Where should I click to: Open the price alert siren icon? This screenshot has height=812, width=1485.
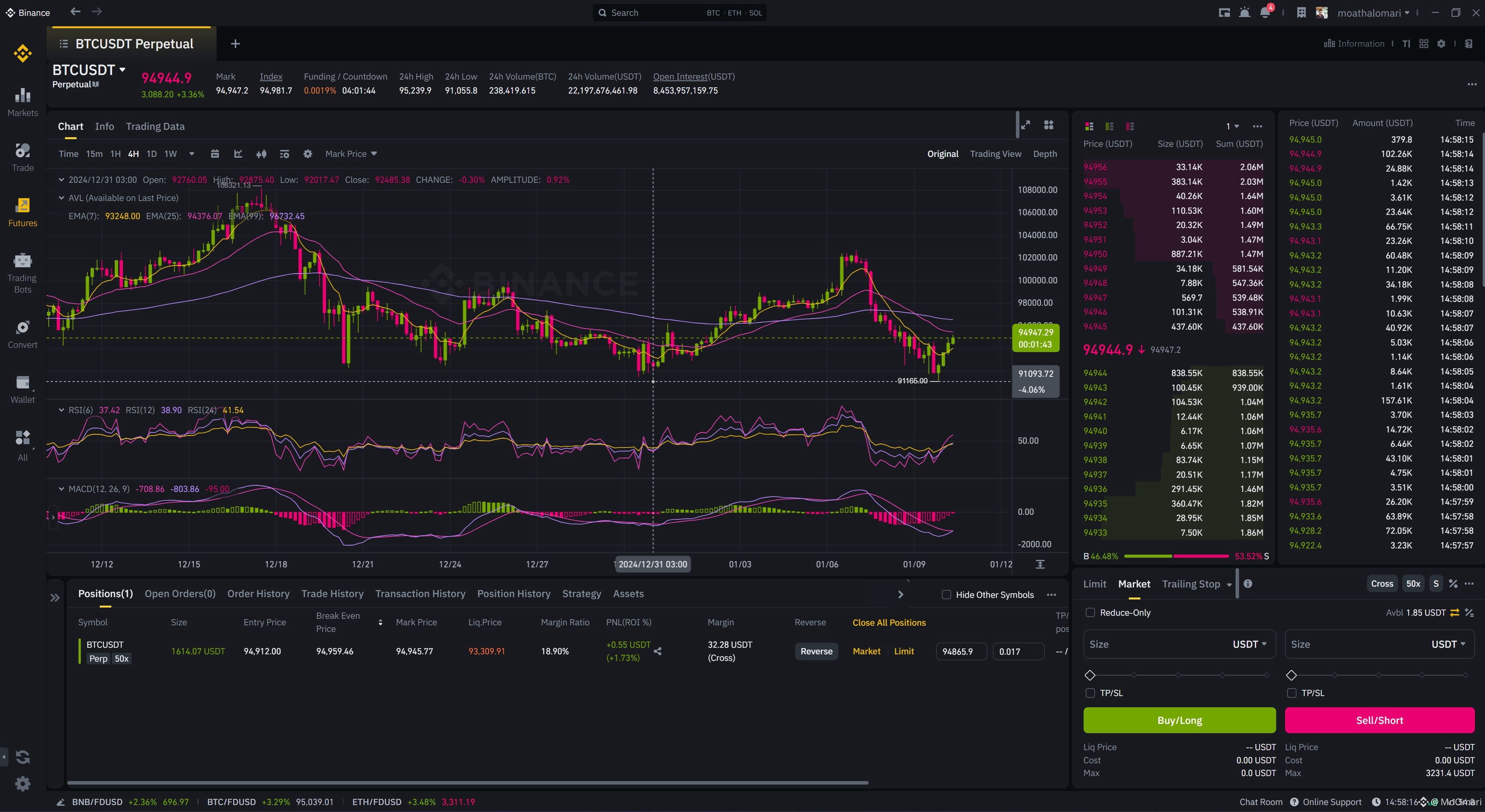tap(1244, 13)
